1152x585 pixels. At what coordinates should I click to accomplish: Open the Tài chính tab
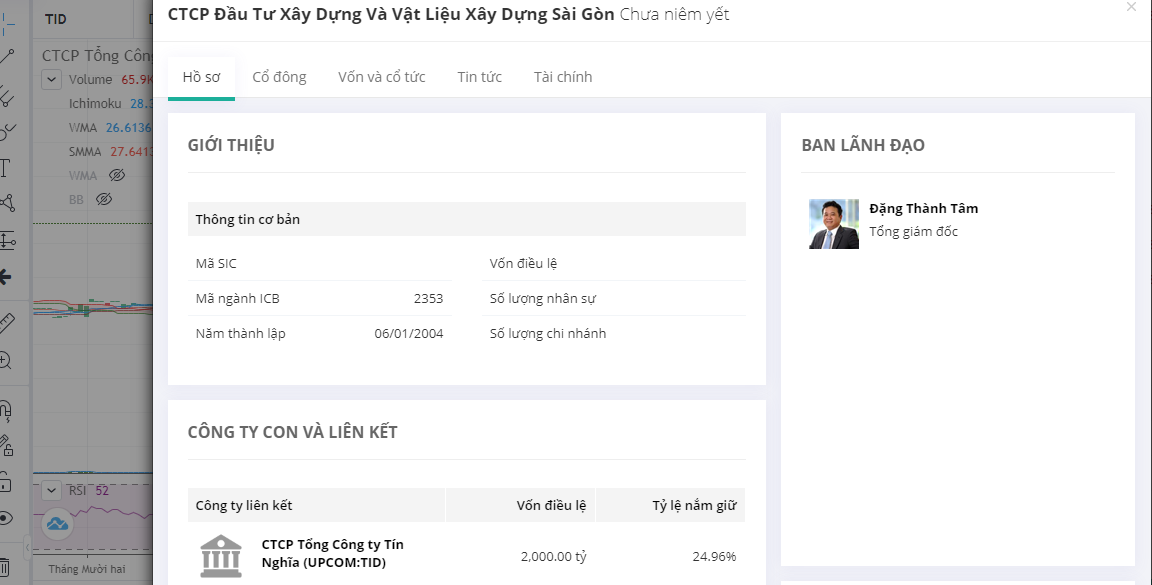tap(562, 77)
